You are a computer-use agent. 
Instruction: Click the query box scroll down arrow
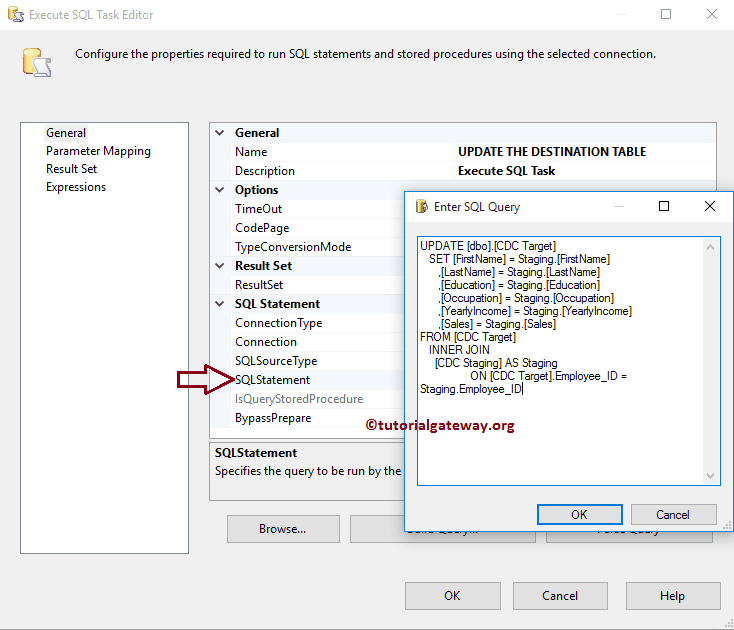[711, 476]
